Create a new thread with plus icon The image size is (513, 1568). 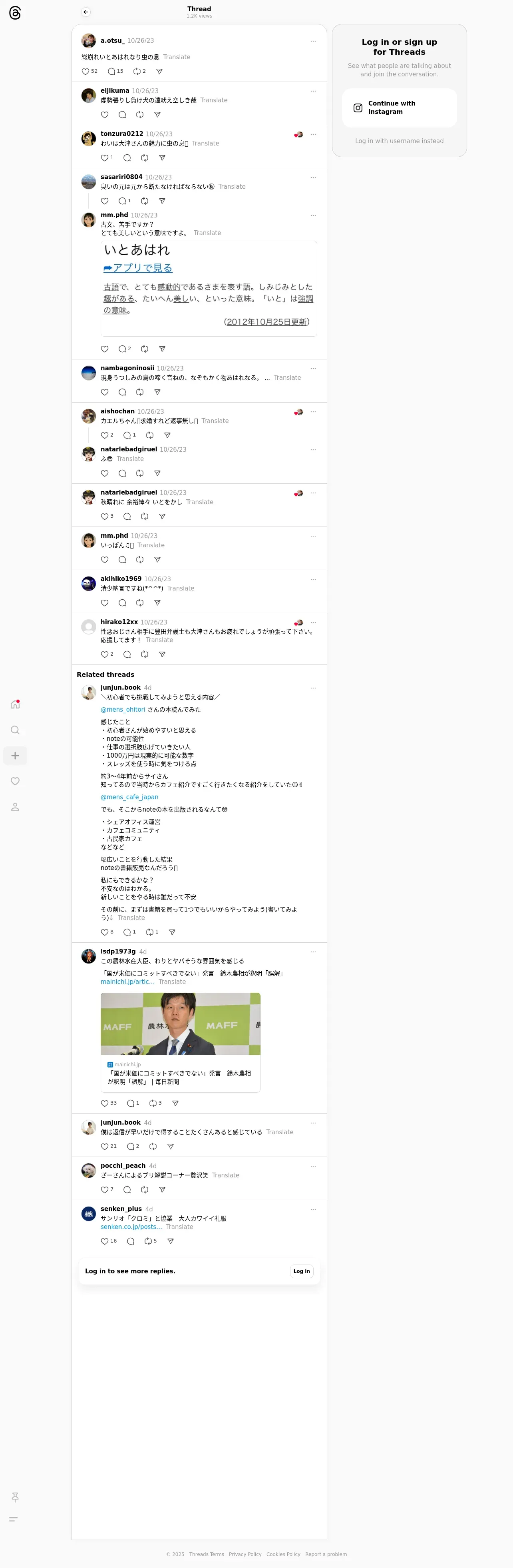pyautogui.click(x=15, y=755)
